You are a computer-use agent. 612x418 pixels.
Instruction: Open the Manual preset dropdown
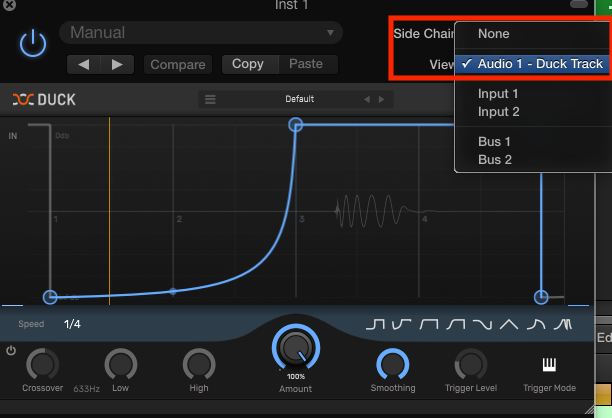click(201, 32)
